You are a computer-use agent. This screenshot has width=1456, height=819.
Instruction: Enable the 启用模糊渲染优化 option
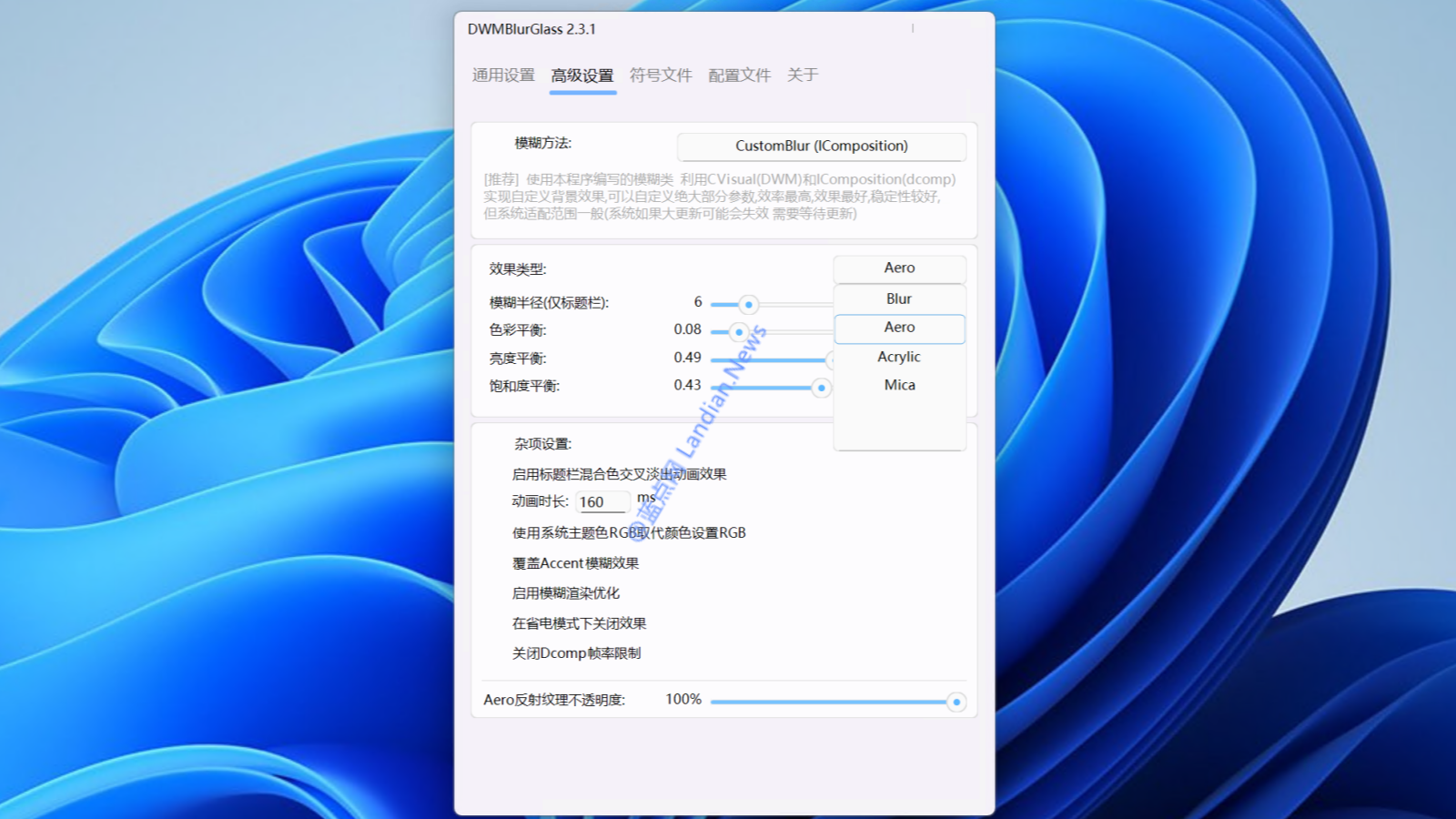pyautogui.click(x=565, y=593)
